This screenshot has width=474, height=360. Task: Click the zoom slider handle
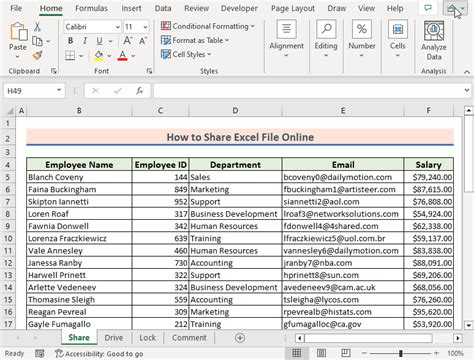[x=400, y=353]
